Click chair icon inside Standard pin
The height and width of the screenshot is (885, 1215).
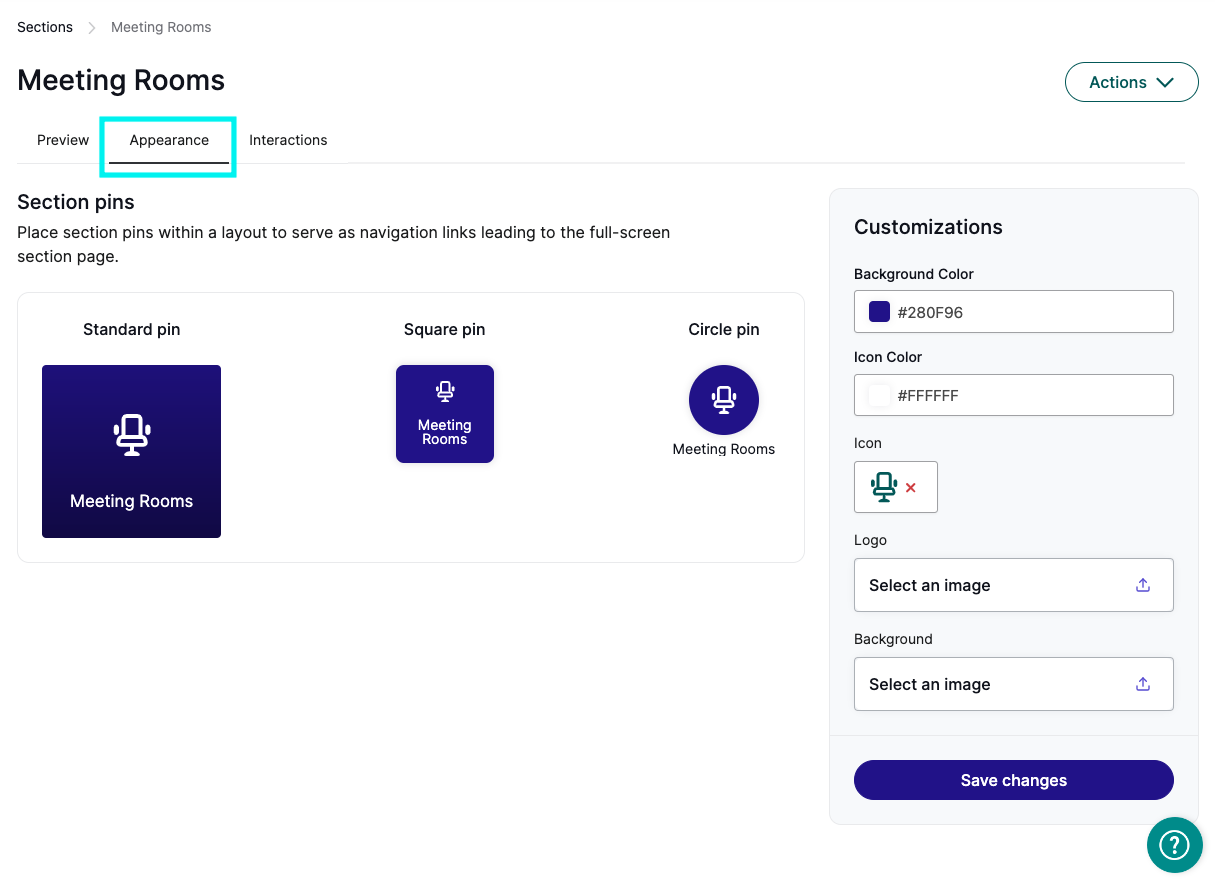(x=131, y=435)
